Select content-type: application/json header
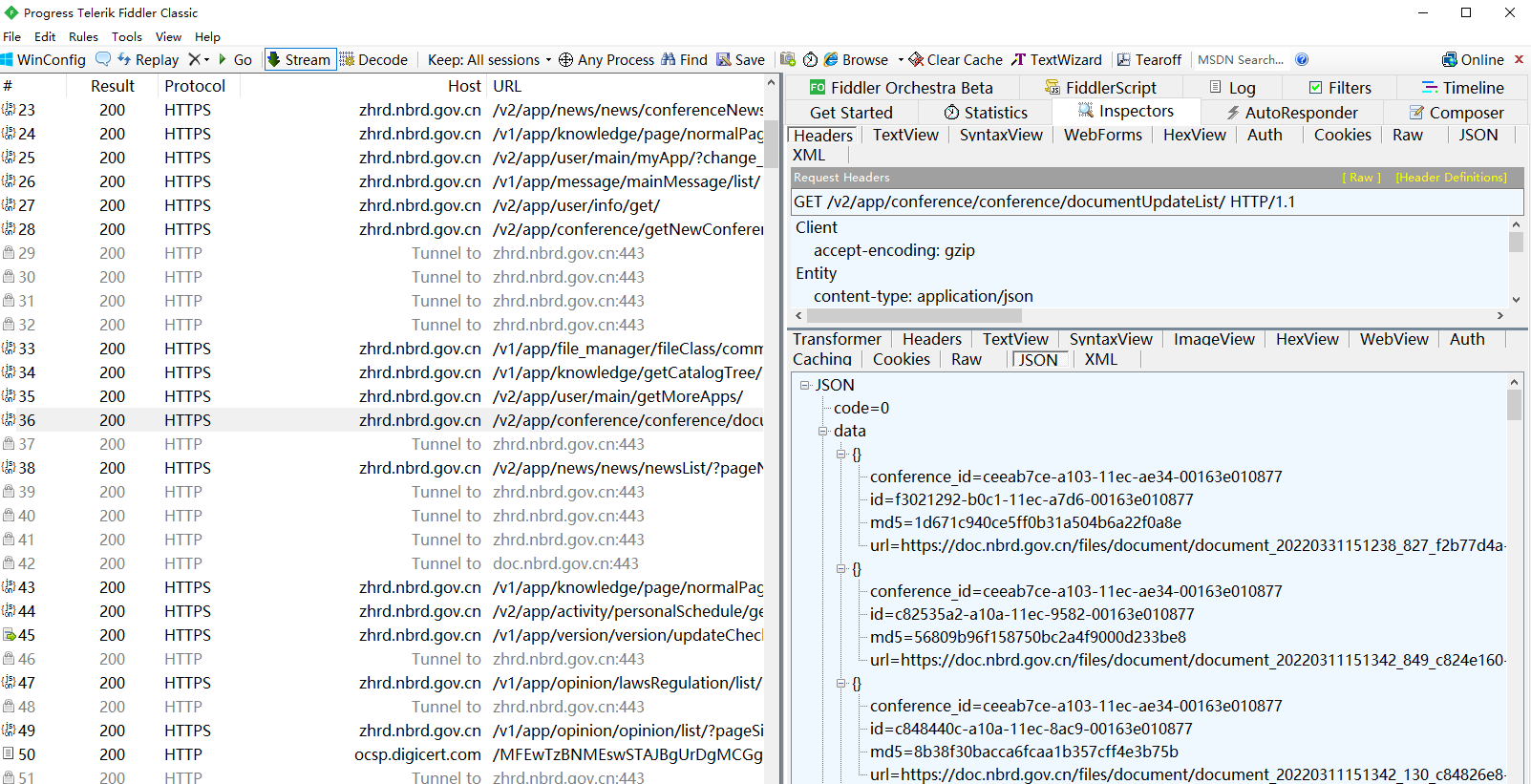Screen dimensions: 1531x784 [x=923, y=296]
